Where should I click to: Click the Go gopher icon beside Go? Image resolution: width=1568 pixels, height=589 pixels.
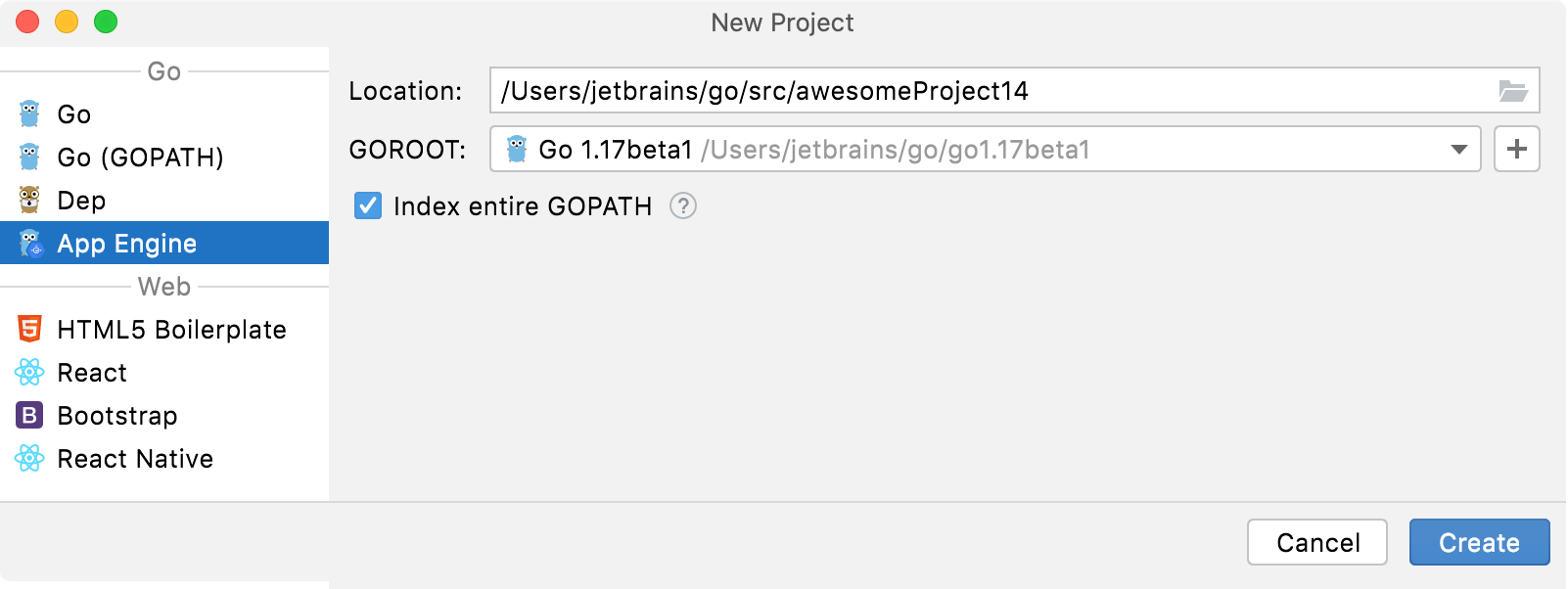coord(28,113)
